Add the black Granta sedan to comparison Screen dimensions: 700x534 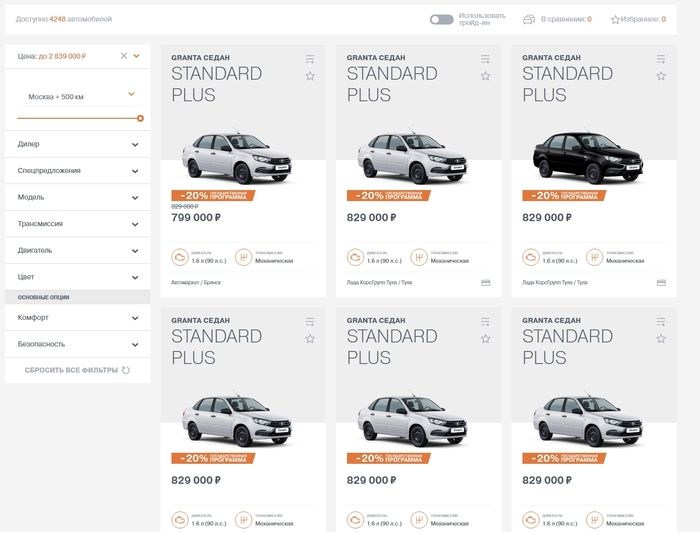point(661,59)
